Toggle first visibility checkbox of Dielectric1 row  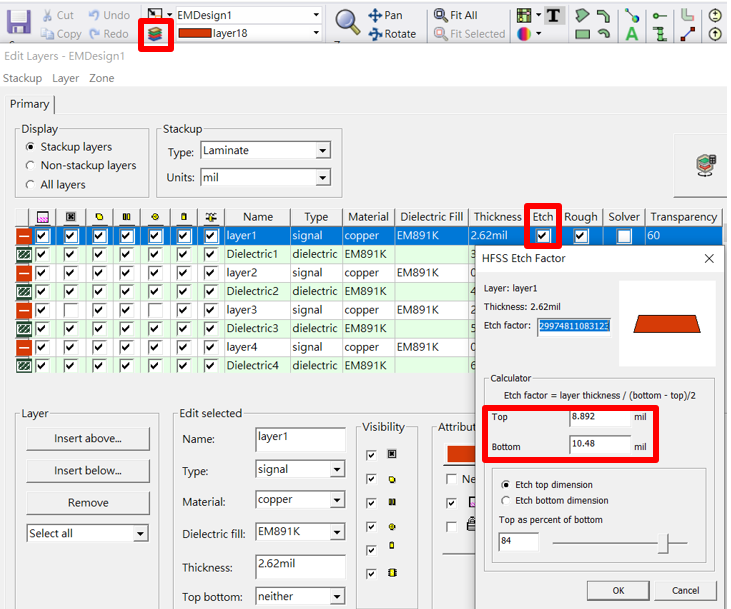pyautogui.click(x=42, y=254)
